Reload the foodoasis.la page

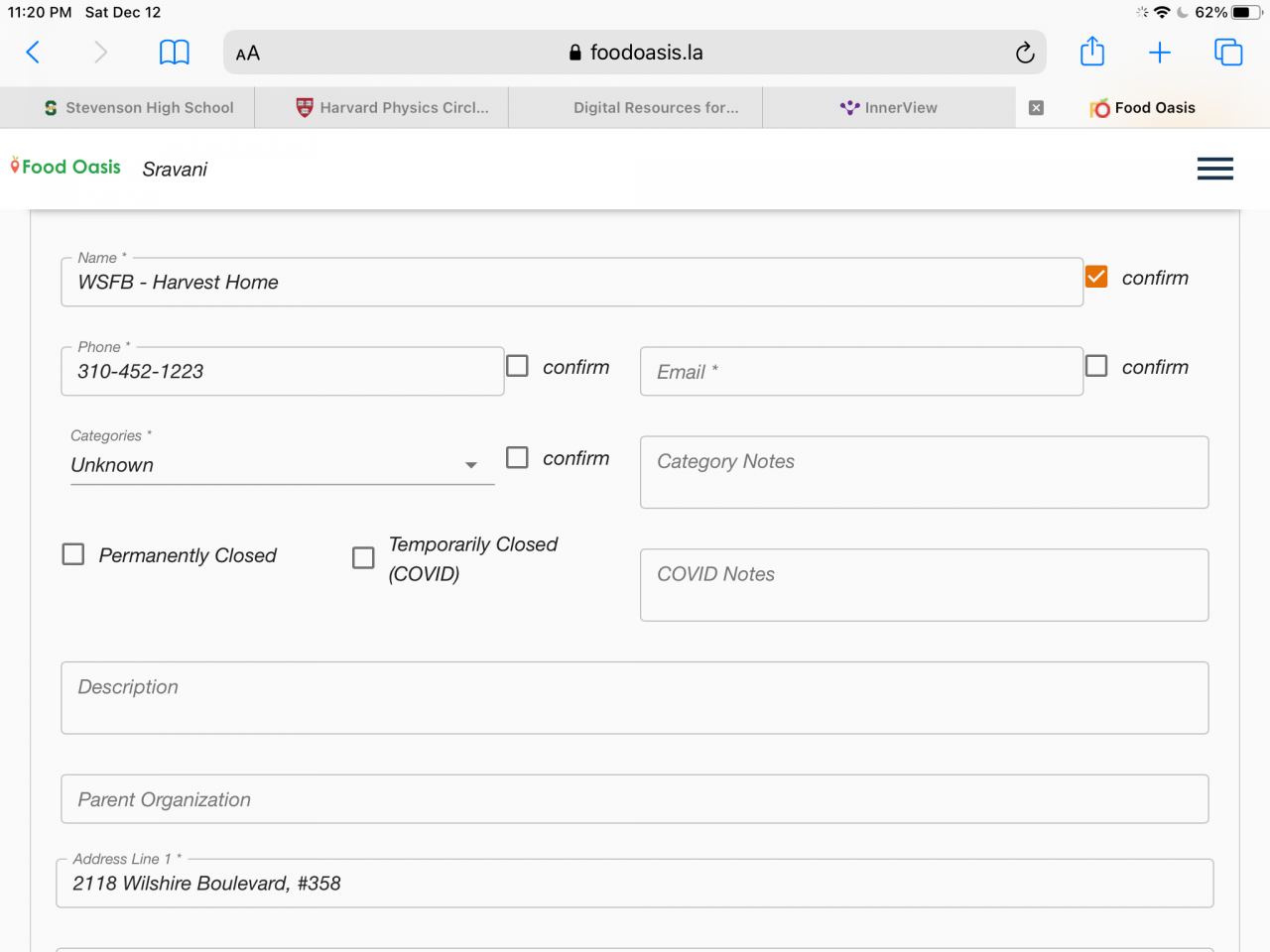pos(1025,53)
